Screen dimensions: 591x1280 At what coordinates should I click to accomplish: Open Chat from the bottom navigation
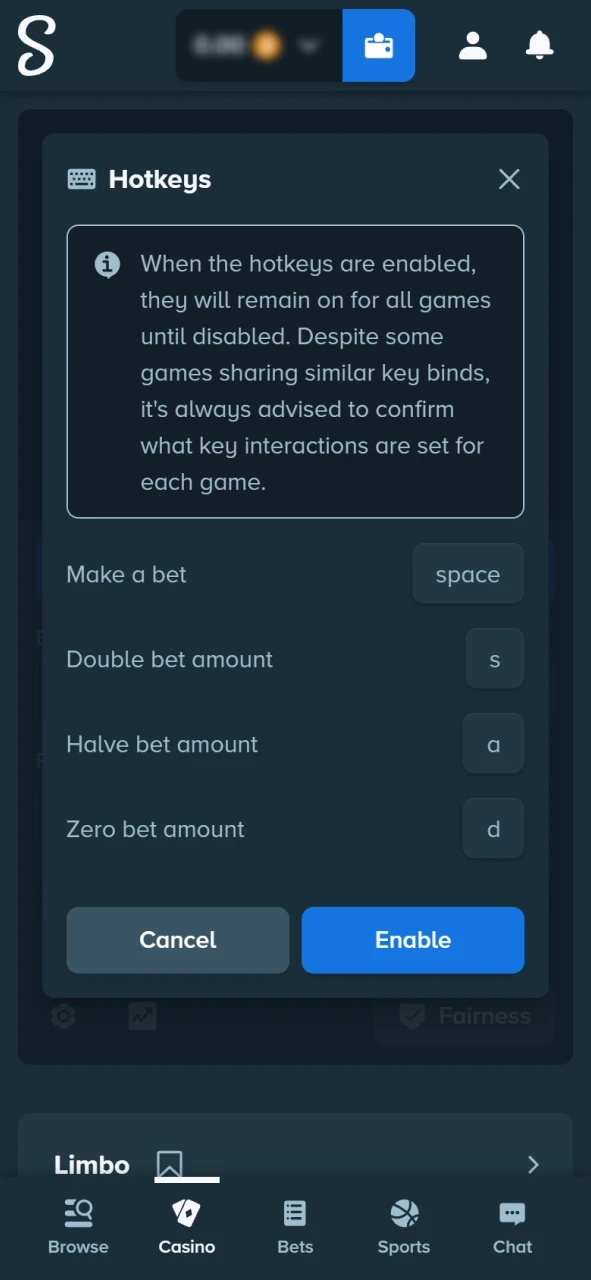point(512,1224)
